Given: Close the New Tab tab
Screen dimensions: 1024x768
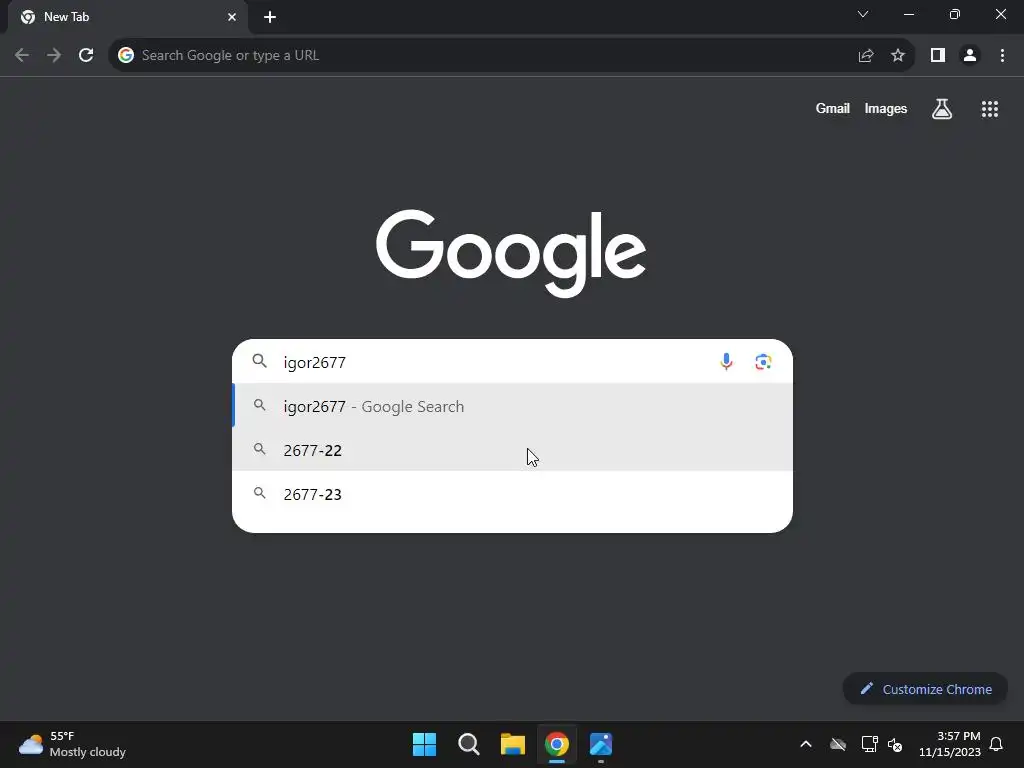Looking at the screenshot, I should pyautogui.click(x=232, y=18).
